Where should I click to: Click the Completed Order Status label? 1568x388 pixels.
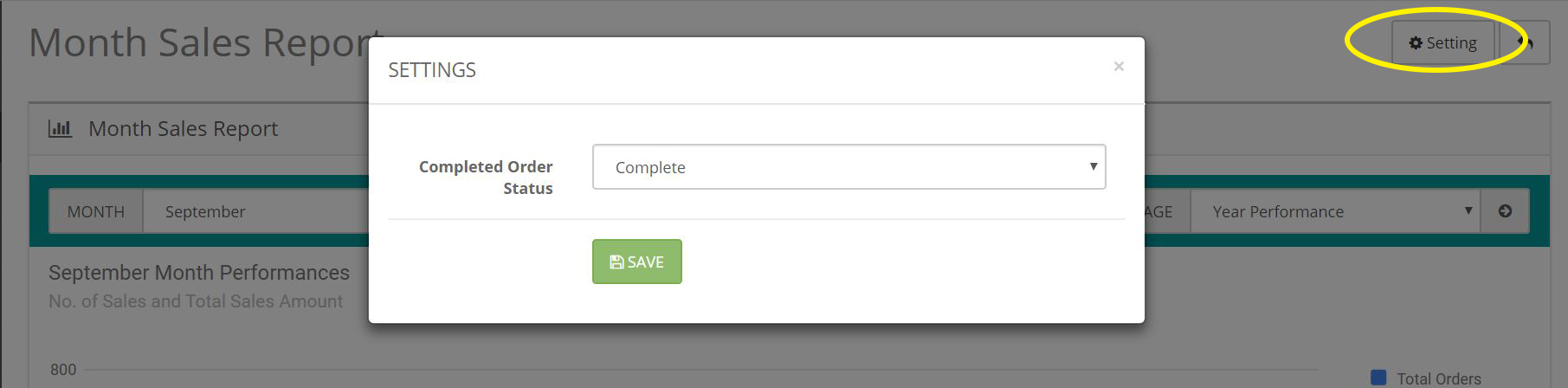click(486, 177)
